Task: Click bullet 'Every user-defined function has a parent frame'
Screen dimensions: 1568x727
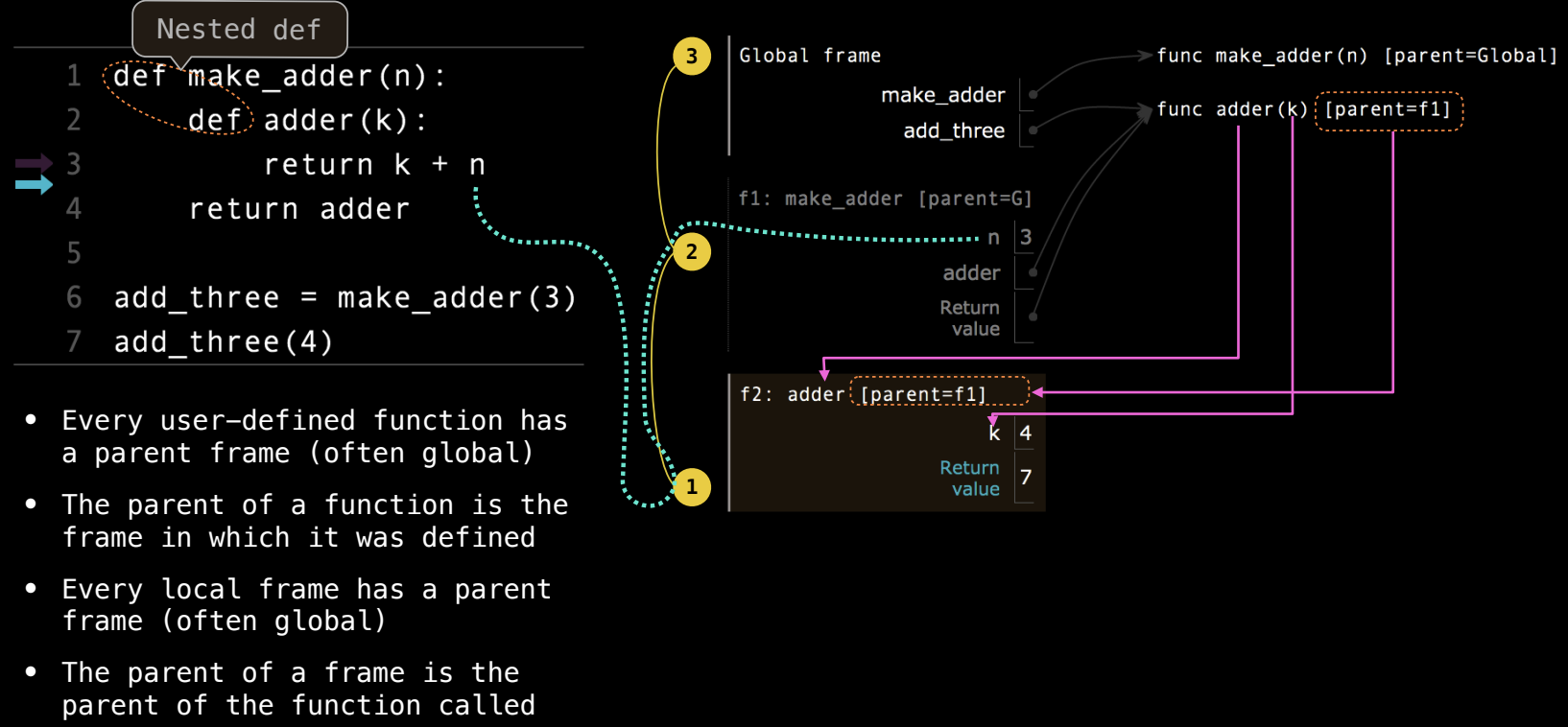Action: (x=315, y=436)
